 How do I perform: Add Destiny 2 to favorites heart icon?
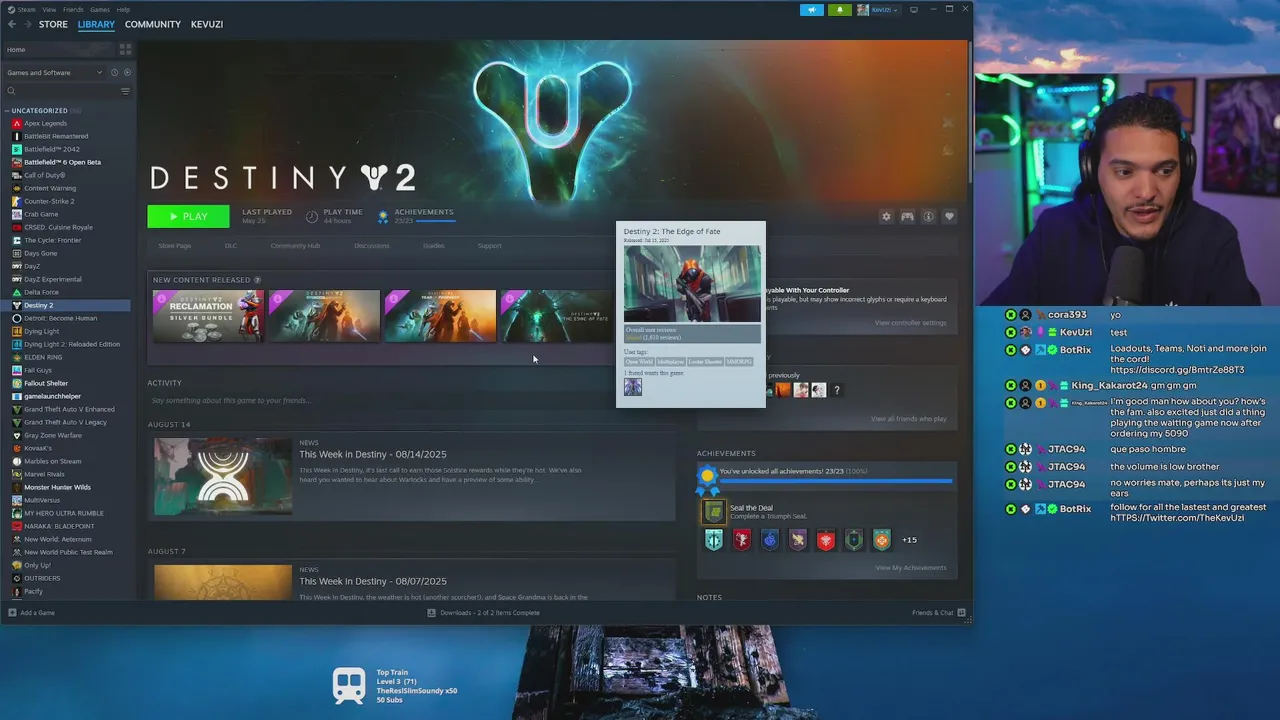(x=949, y=216)
